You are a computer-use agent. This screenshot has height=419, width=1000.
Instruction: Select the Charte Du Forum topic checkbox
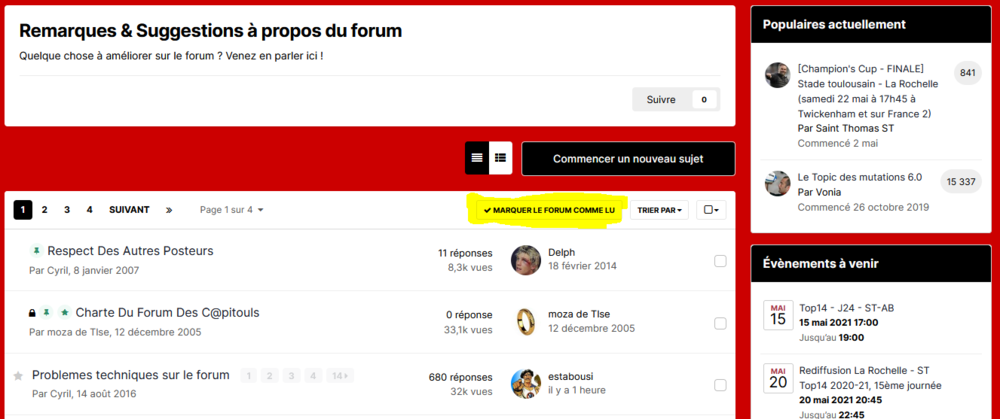click(720, 323)
